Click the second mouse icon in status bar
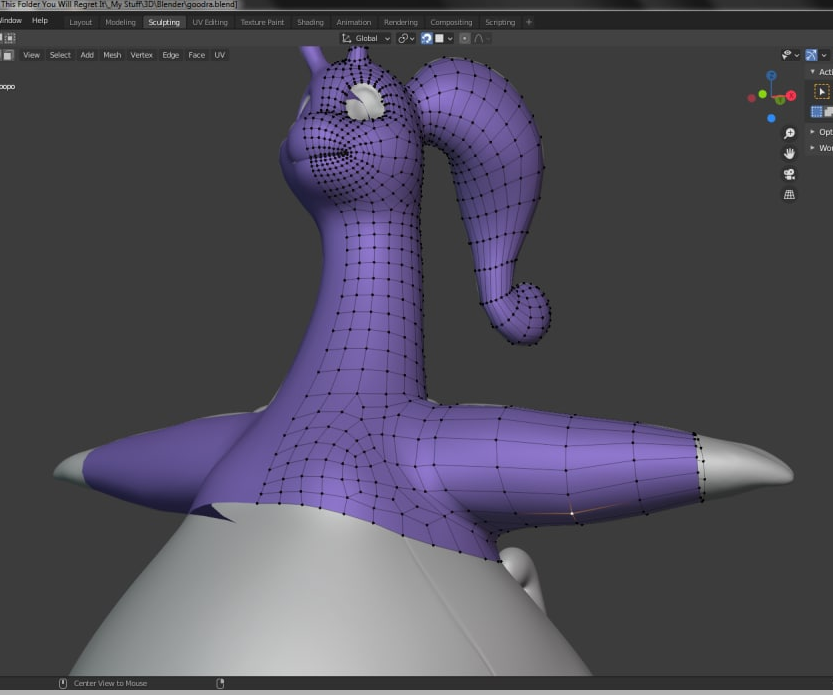This screenshot has height=695, width=833. (220, 683)
